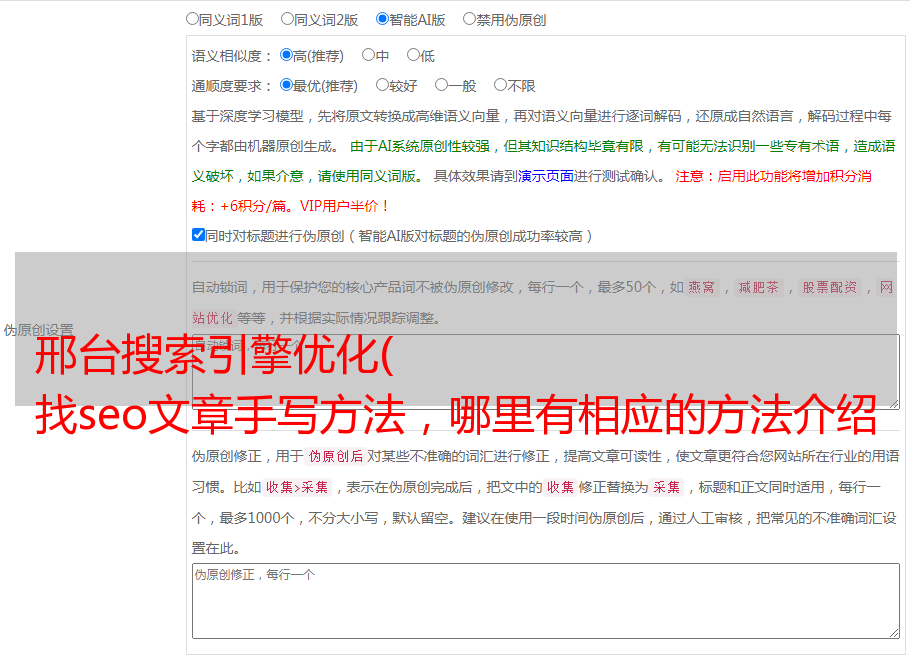Toggle the 同时对标题进行伪原创 checkbox
The width and height of the screenshot is (911, 658).
point(198,235)
